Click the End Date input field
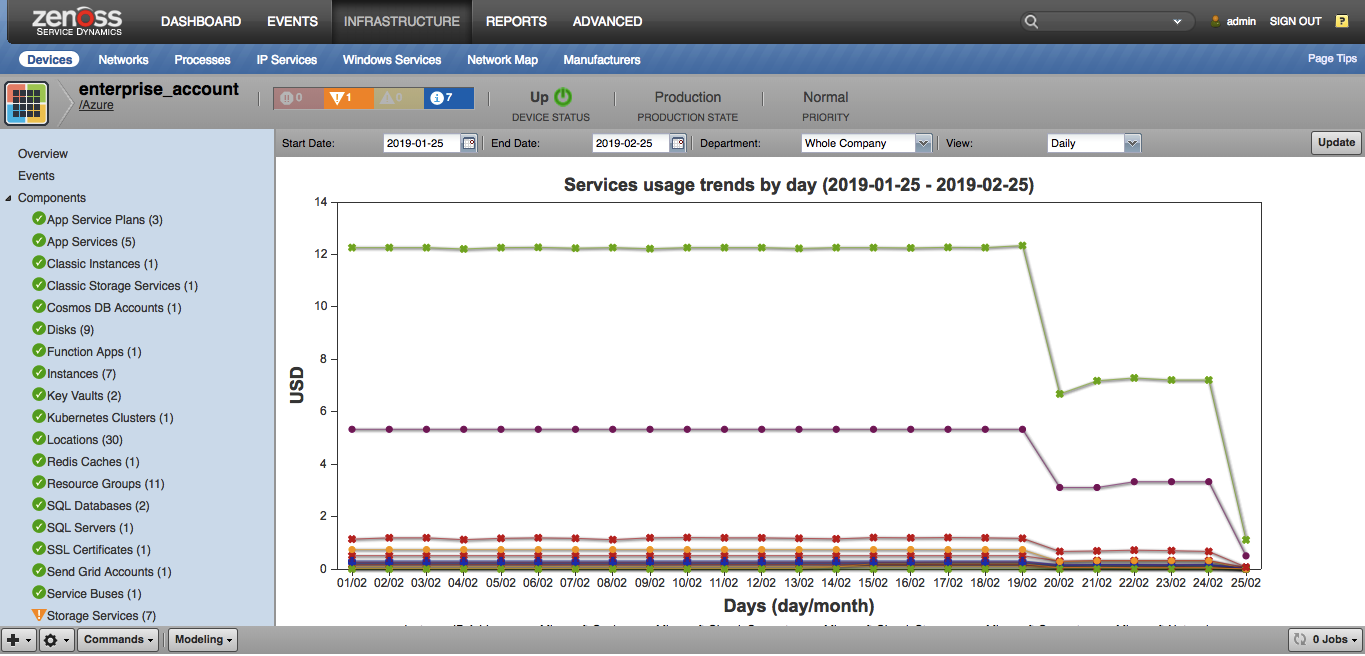Image resolution: width=1365 pixels, height=656 pixels. pyautogui.click(x=631, y=143)
